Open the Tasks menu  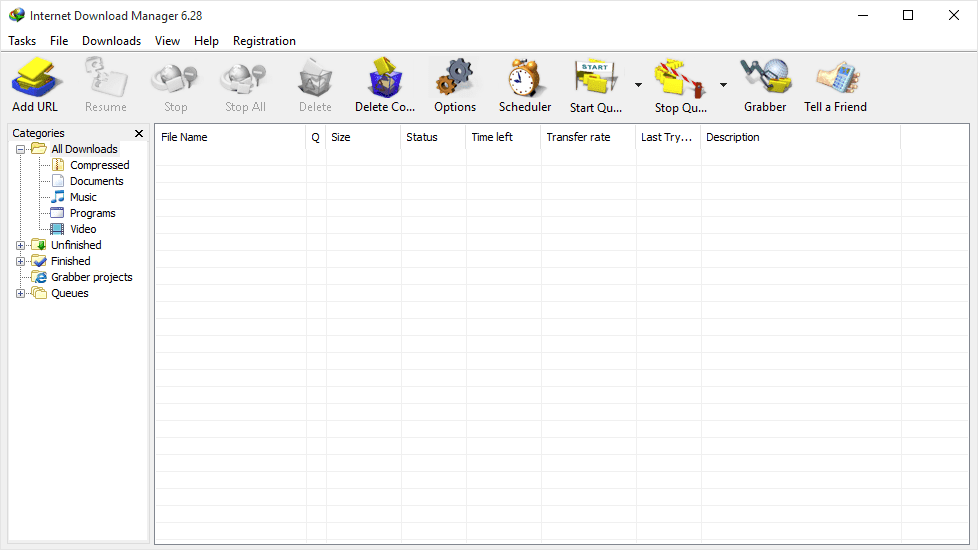pos(22,41)
